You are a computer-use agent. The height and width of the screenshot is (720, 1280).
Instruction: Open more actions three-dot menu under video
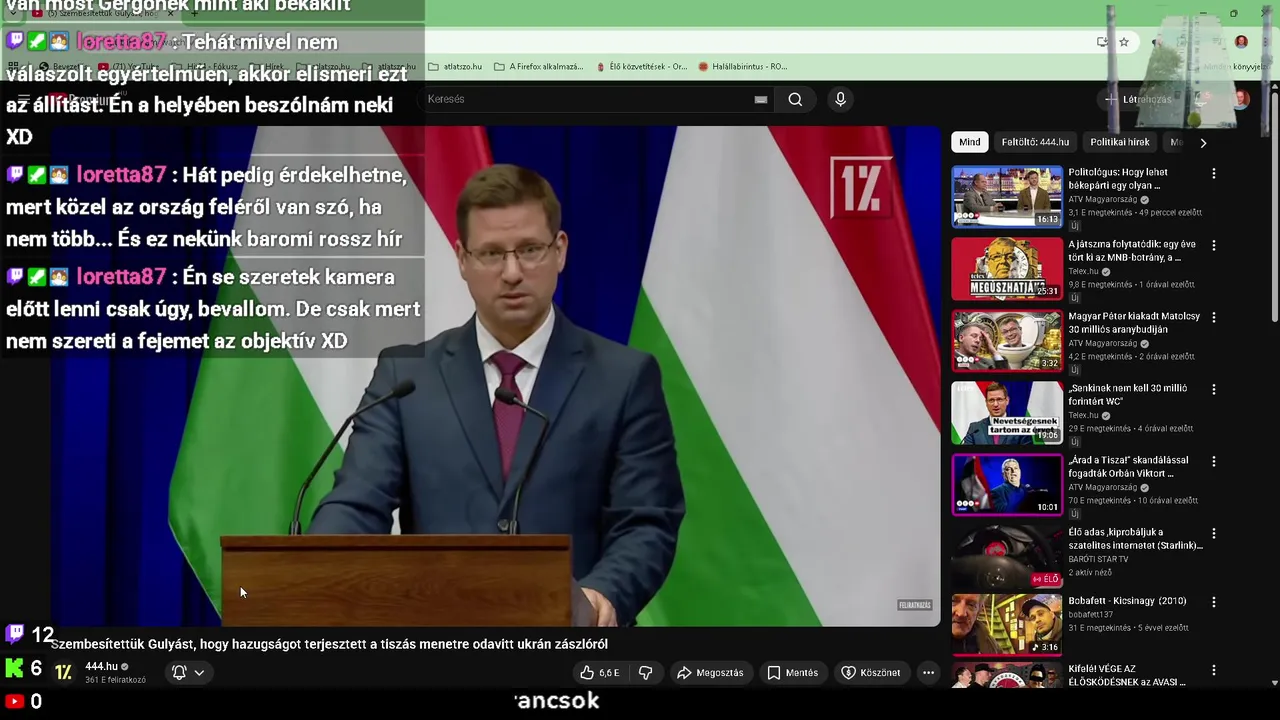tap(928, 673)
